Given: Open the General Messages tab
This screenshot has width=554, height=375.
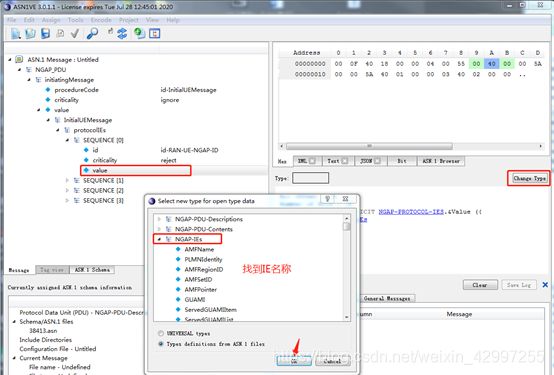Looking at the screenshot, I should (x=387, y=299).
